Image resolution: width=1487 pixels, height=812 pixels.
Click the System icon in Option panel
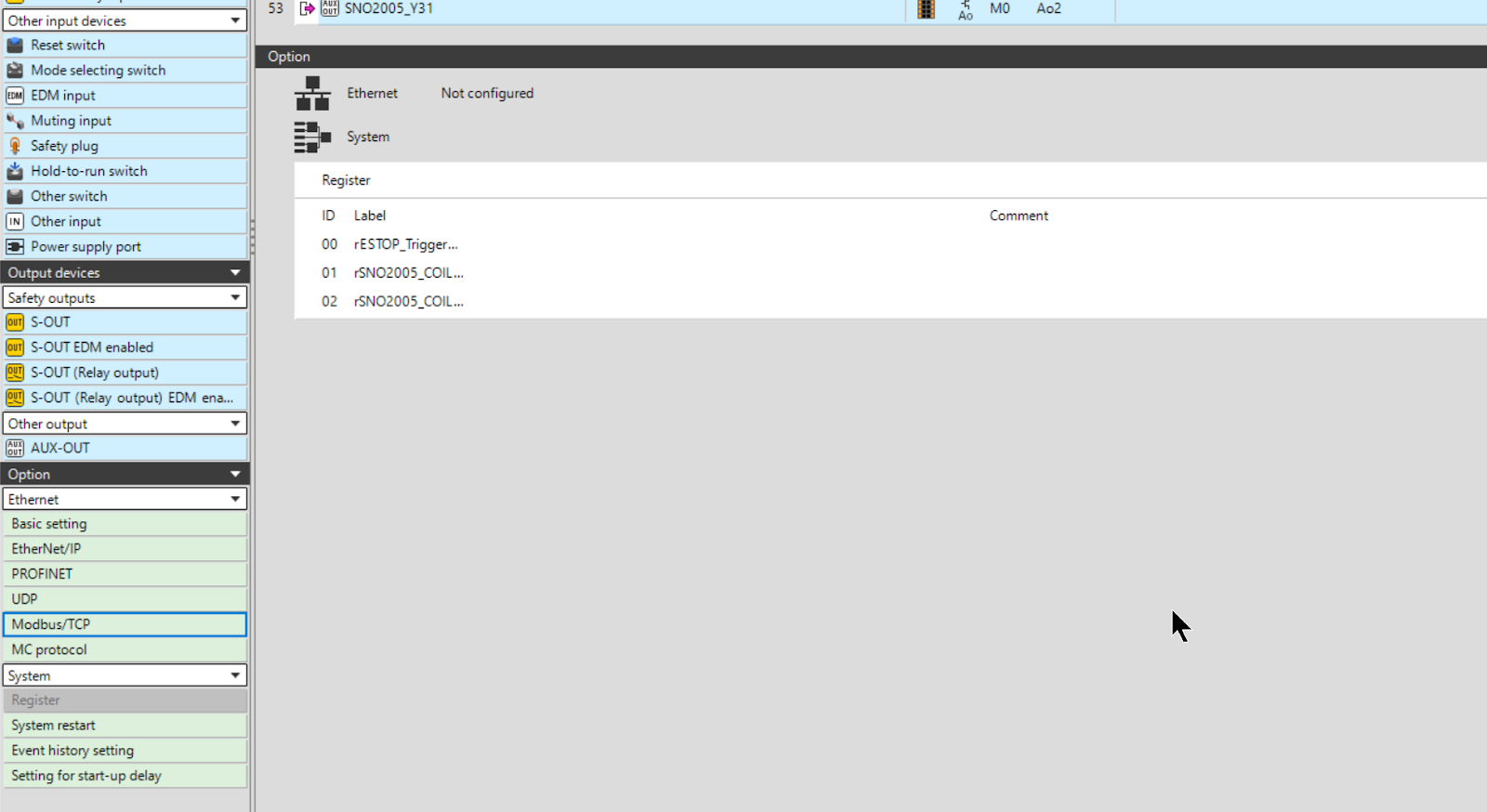[312, 137]
